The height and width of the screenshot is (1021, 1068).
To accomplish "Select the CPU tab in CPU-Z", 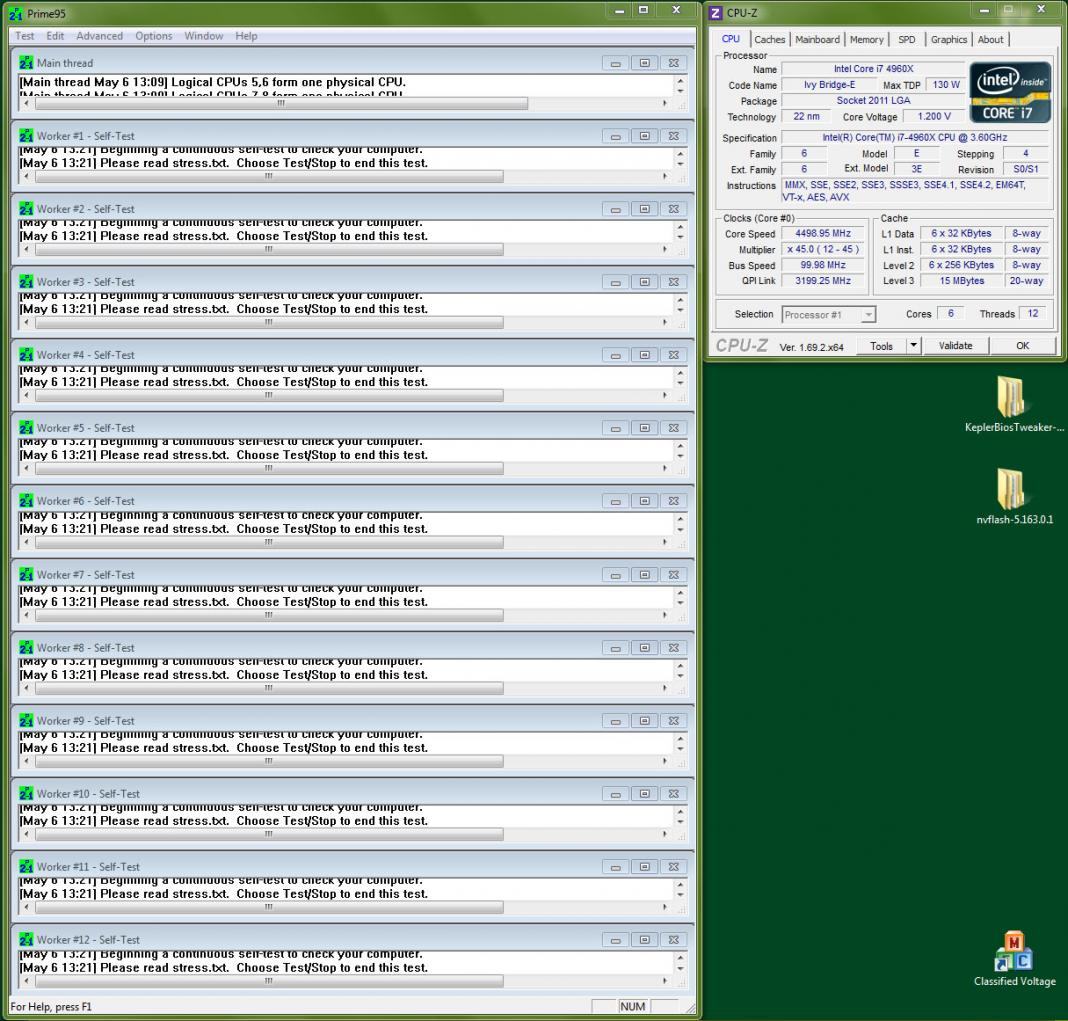I will [x=731, y=39].
